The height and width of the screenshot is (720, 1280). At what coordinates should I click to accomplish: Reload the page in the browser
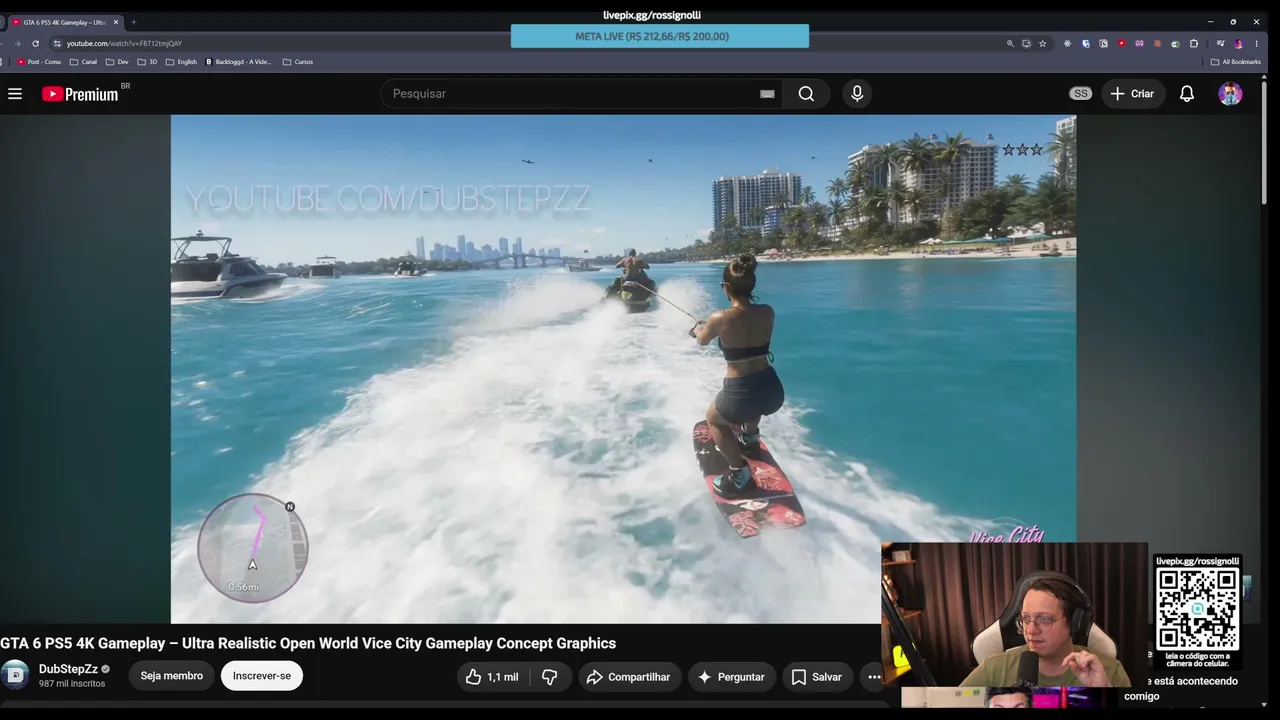[35, 44]
